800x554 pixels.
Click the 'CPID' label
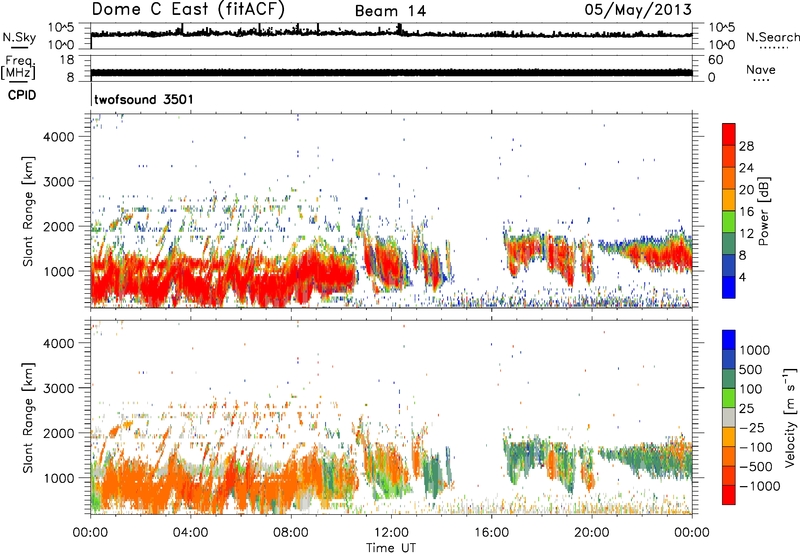tap(22, 95)
